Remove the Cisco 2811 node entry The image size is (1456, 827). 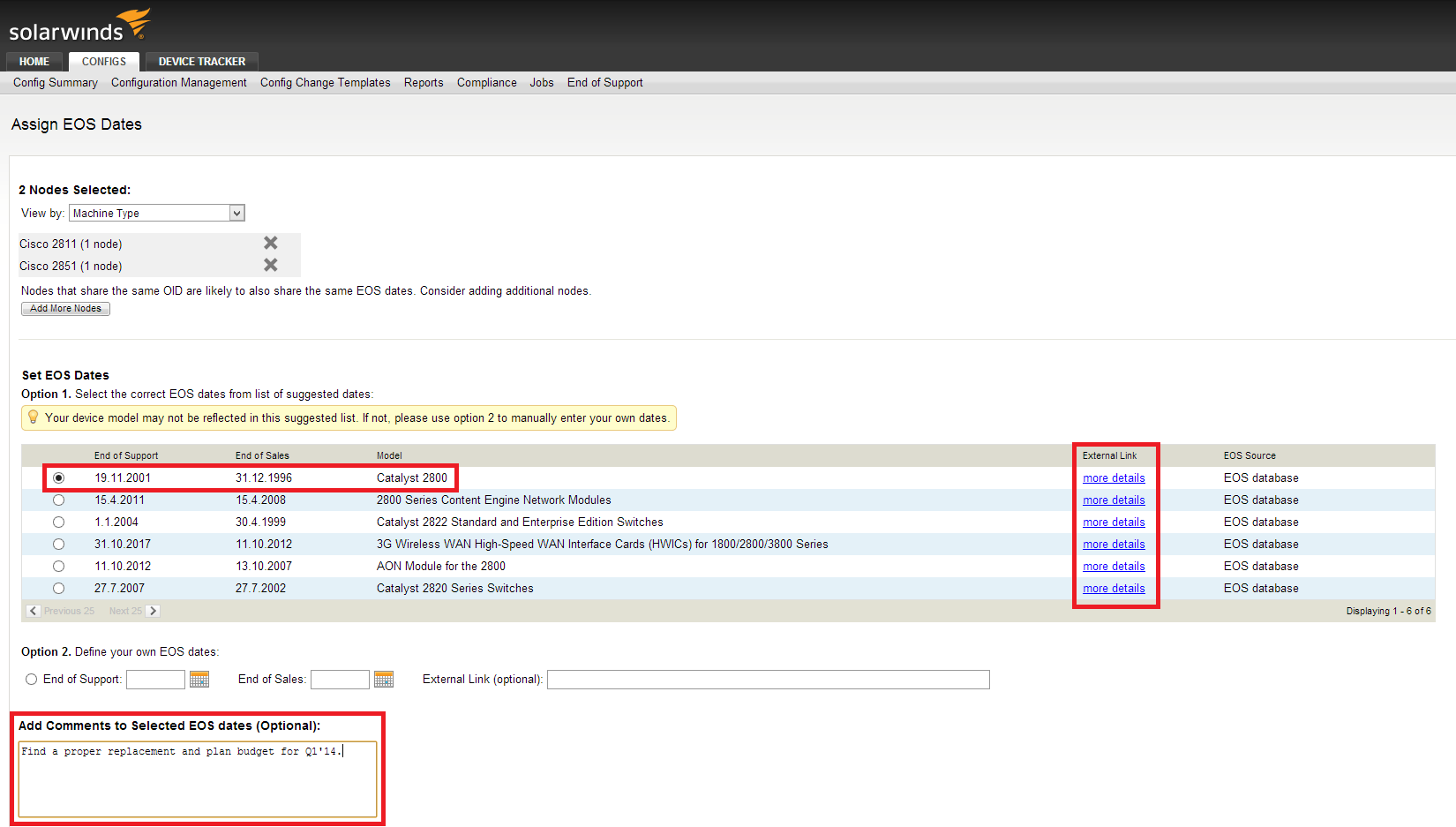(x=271, y=243)
